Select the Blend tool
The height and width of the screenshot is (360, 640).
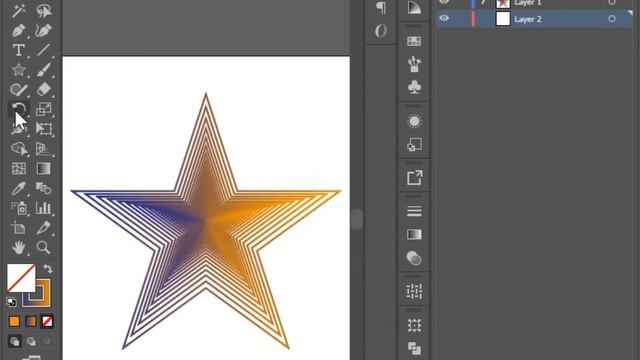43,188
